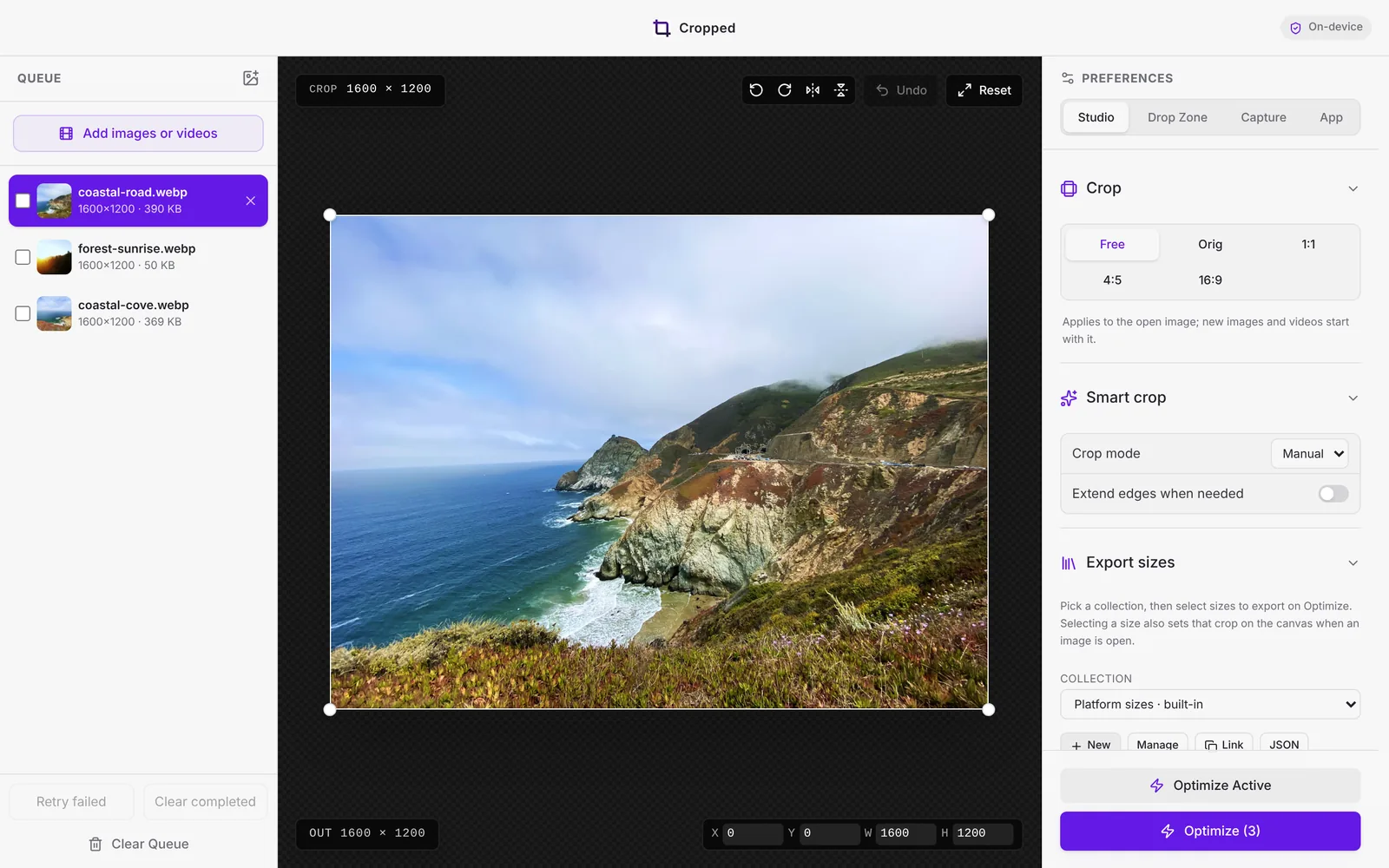The width and height of the screenshot is (1389, 868).
Task: Click the rotate counter-clockwise icon
Action: [x=756, y=90]
